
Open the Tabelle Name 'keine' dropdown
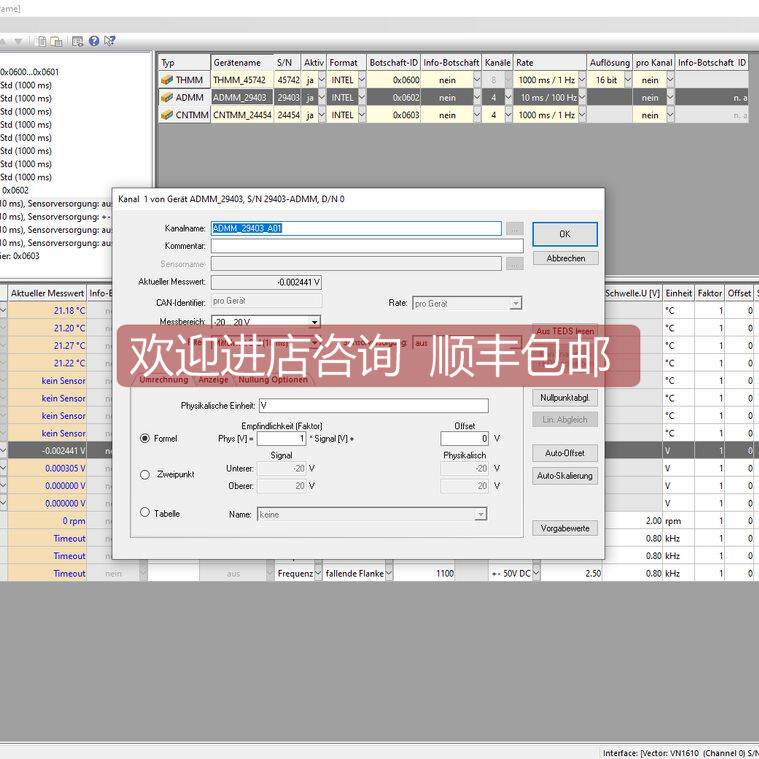pos(481,514)
